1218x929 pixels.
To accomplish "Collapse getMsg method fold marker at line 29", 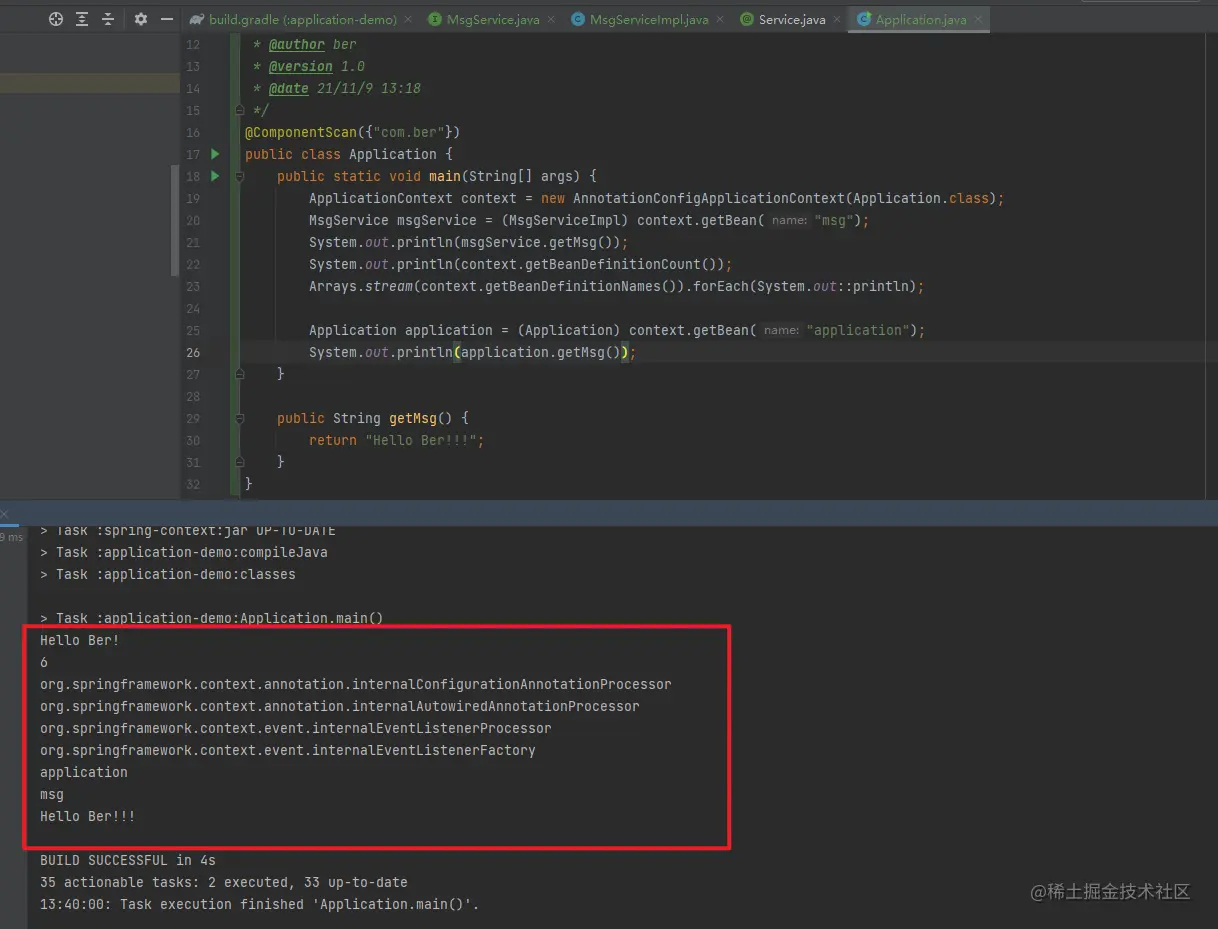I will point(239,418).
